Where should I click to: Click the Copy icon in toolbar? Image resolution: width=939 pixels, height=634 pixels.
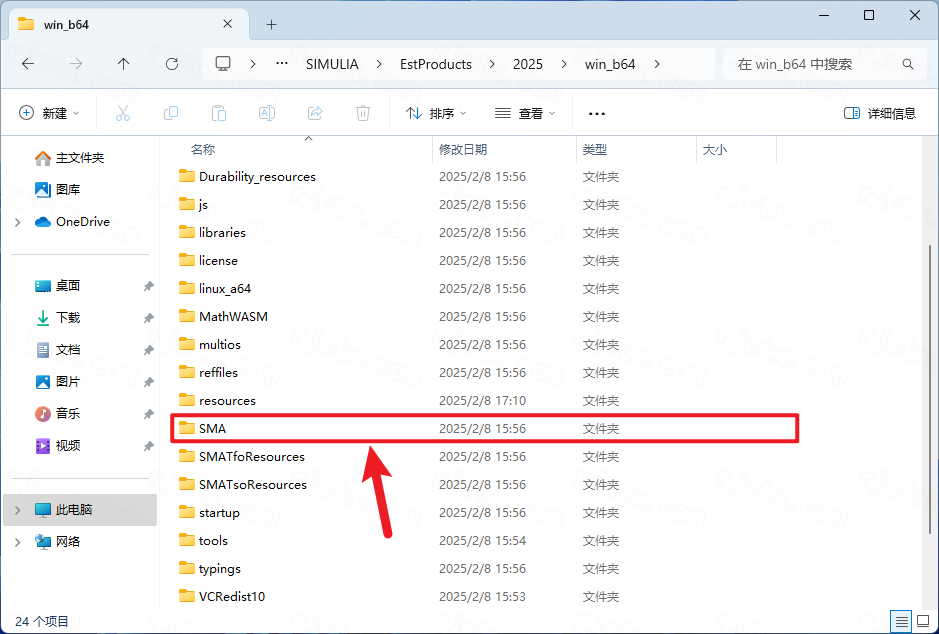pyautogui.click(x=171, y=113)
